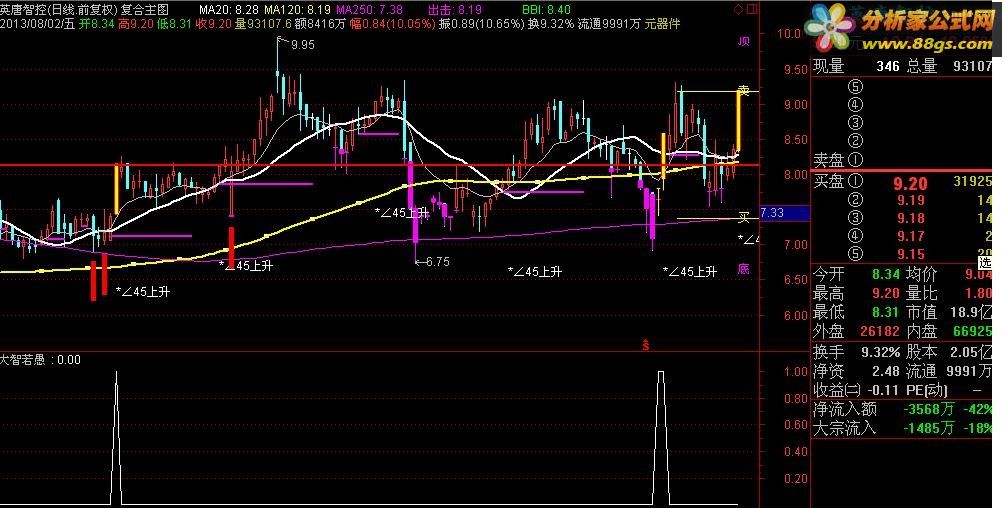1004x508 pixels.
Task: Click ∠45上升 label beside the twin red bars
Action: coord(143,291)
